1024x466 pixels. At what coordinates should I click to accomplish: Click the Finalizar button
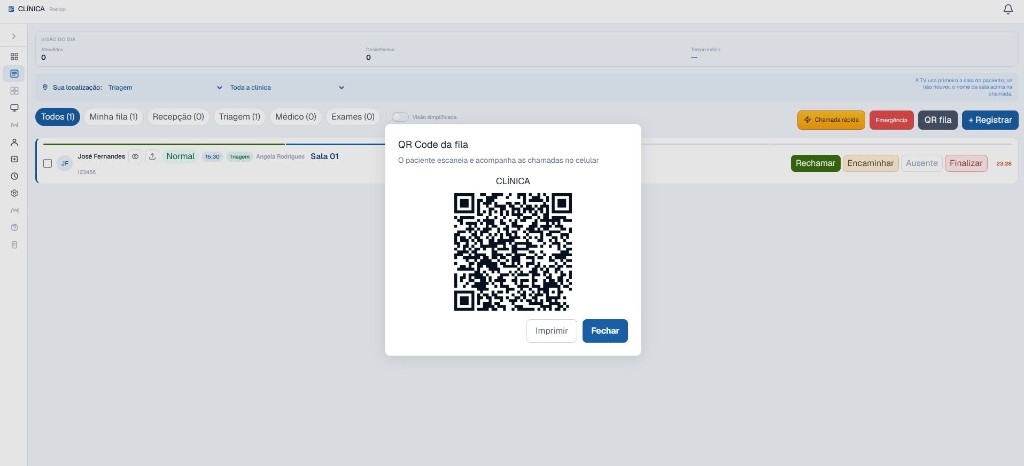966,164
